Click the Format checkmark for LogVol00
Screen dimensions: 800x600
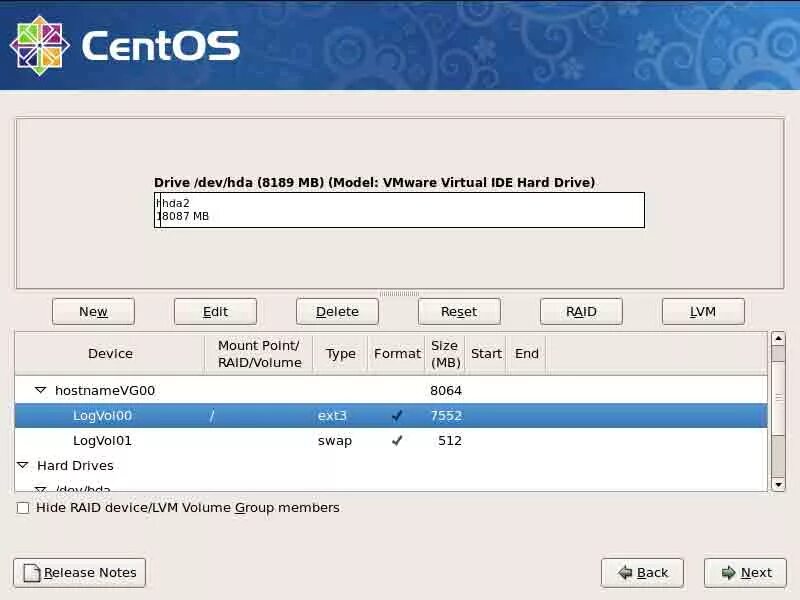pyautogui.click(x=397, y=415)
